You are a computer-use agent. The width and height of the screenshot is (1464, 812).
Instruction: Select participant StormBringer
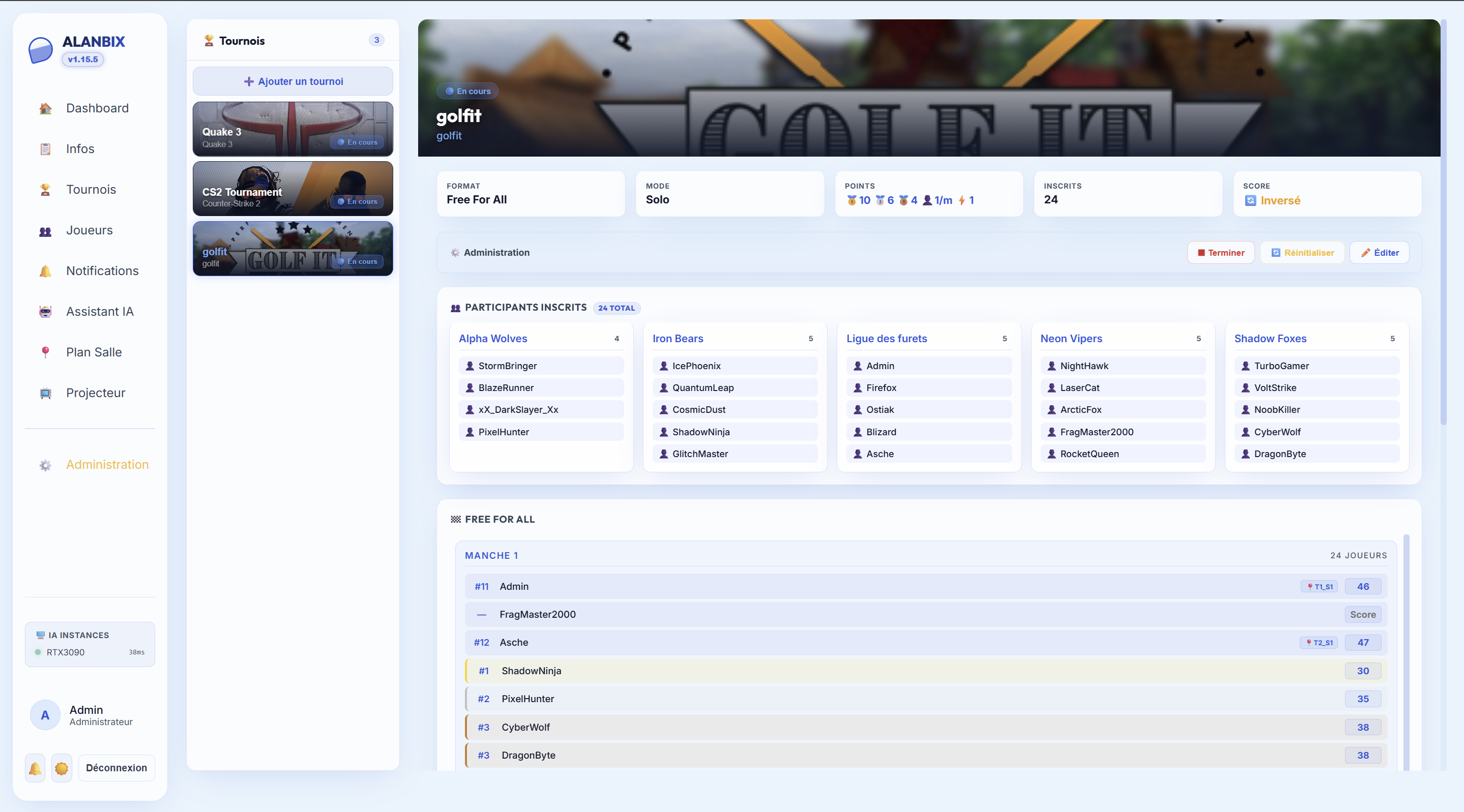click(x=541, y=366)
